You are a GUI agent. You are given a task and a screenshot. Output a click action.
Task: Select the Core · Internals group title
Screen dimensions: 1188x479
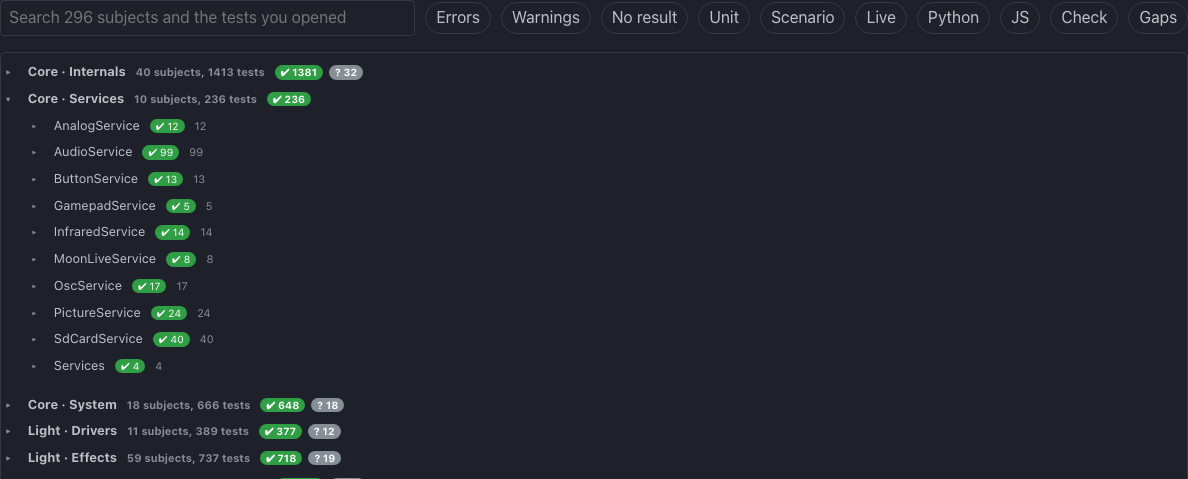pos(77,72)
